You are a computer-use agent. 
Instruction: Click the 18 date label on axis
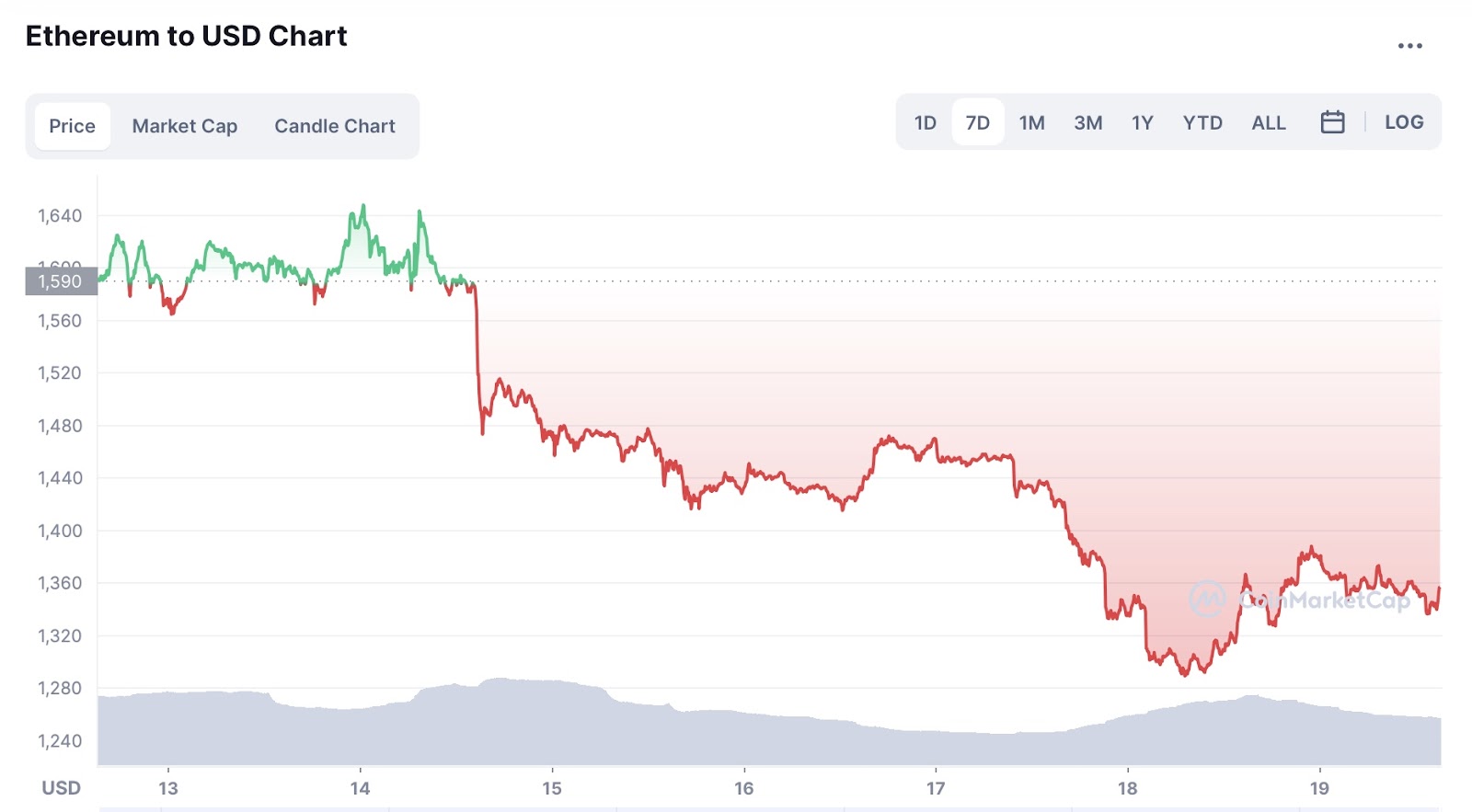pyautogui.click(x=1127, y=788)
